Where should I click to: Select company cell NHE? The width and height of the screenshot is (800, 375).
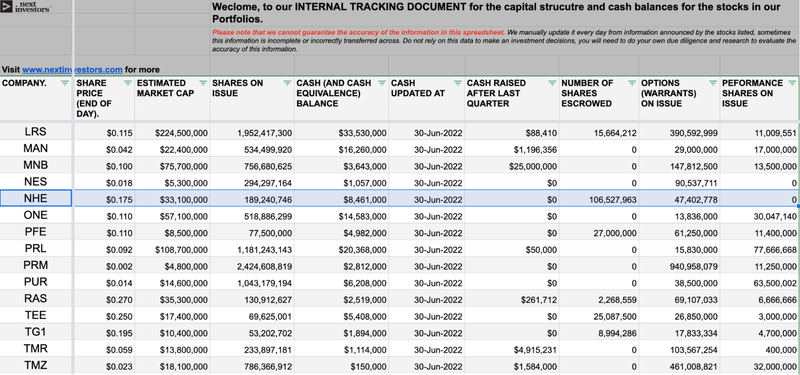pos(35,199)
